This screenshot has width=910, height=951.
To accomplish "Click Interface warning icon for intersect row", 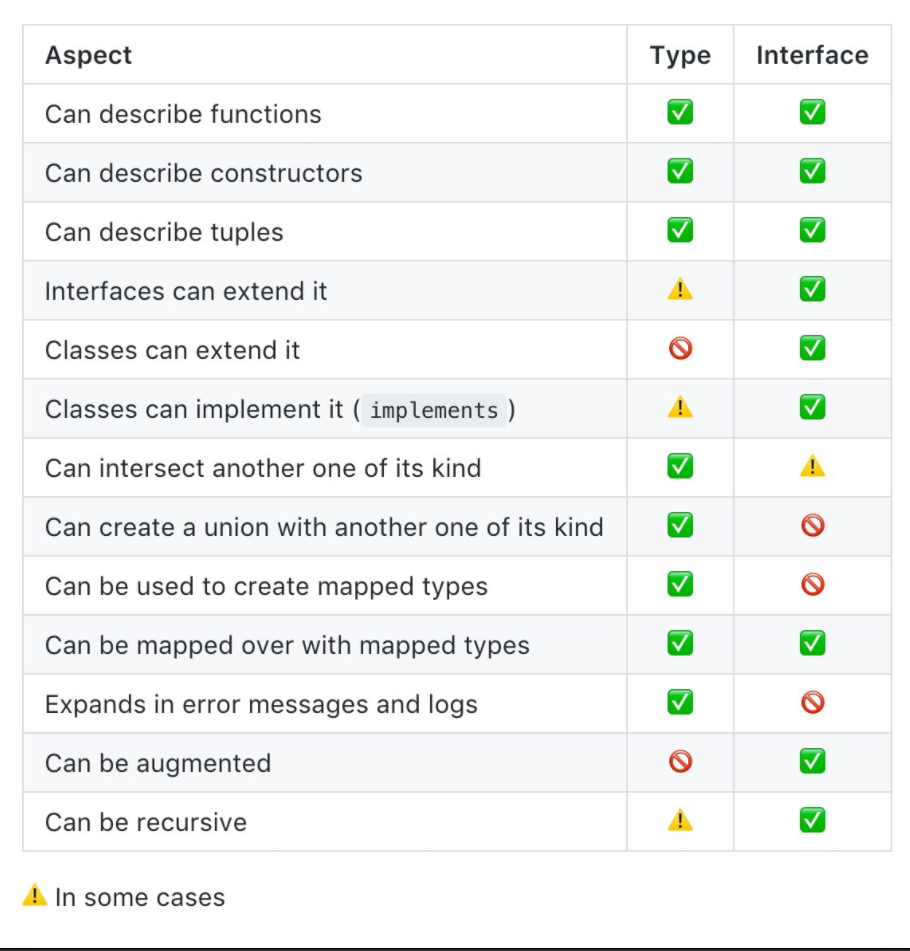I will click(x=812, y=467).
